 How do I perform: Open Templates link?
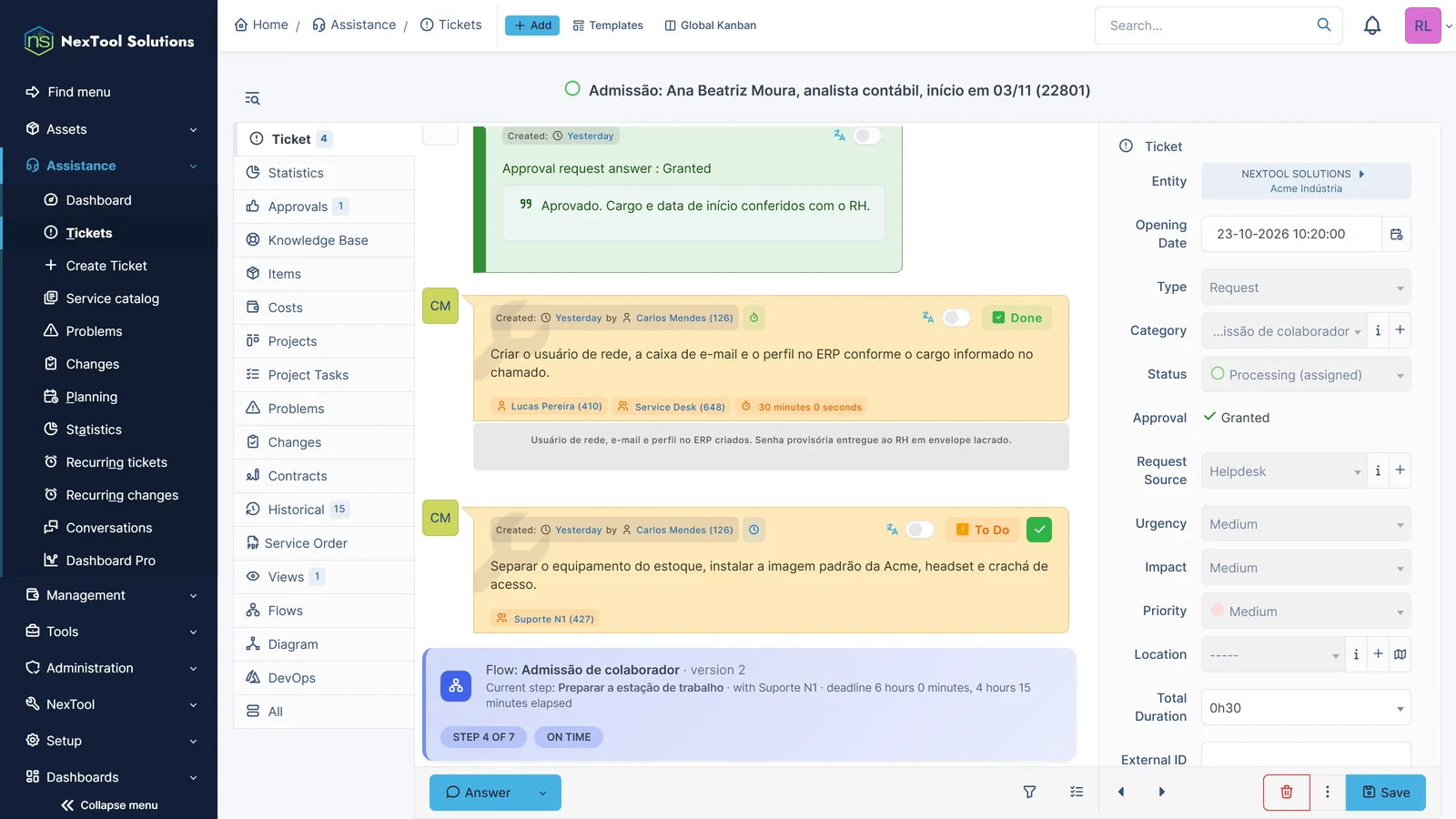tap(608, 25)
